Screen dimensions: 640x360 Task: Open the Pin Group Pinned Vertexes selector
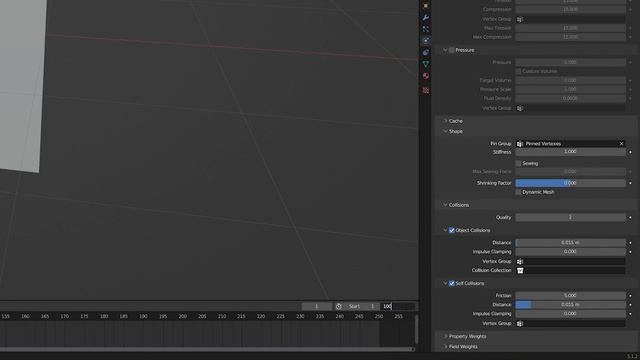click(x=570, y=144)
